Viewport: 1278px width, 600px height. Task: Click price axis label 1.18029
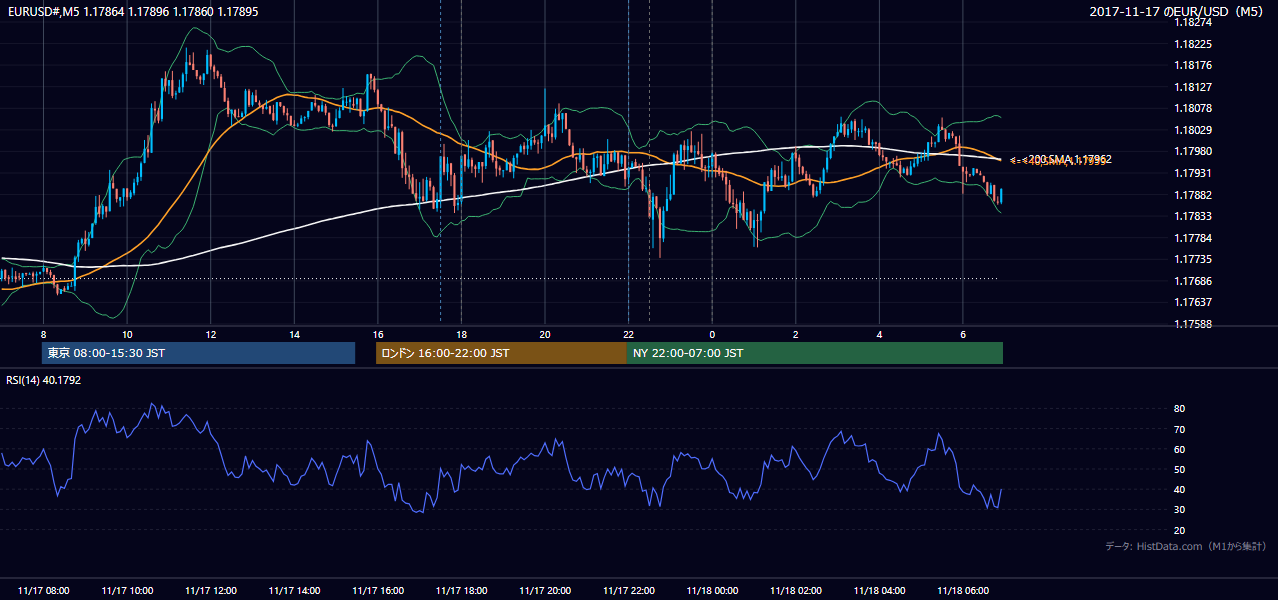coord(1193,130)
